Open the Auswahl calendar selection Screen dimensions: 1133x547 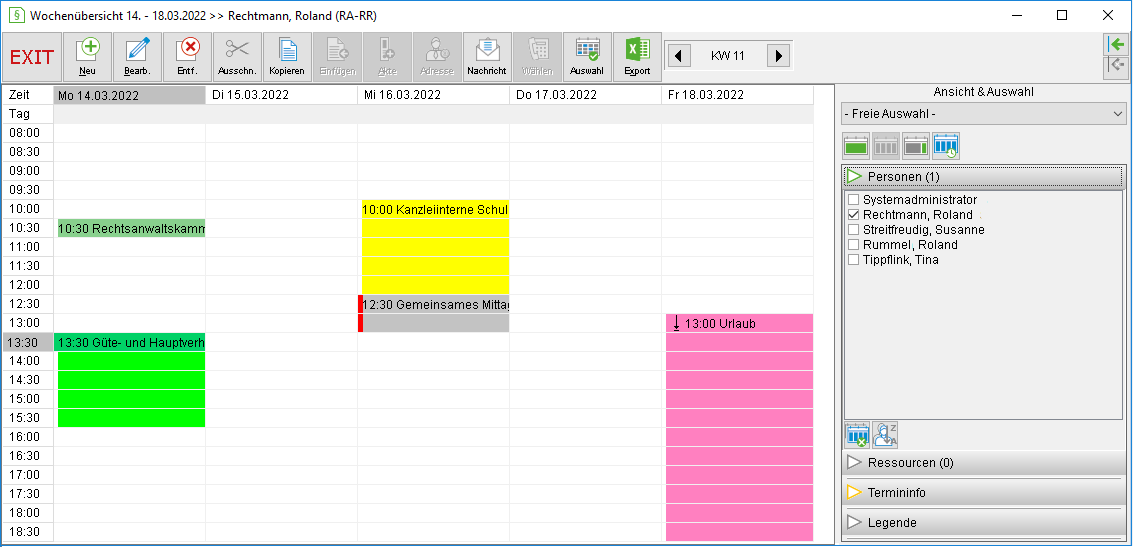click(x=587, y=57)
